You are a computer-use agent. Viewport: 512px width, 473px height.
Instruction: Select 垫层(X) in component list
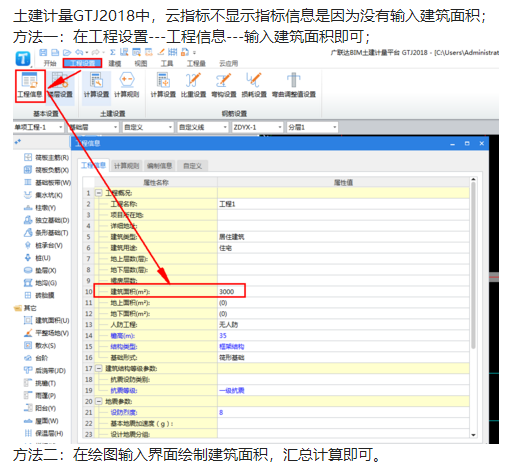point(40,270)
